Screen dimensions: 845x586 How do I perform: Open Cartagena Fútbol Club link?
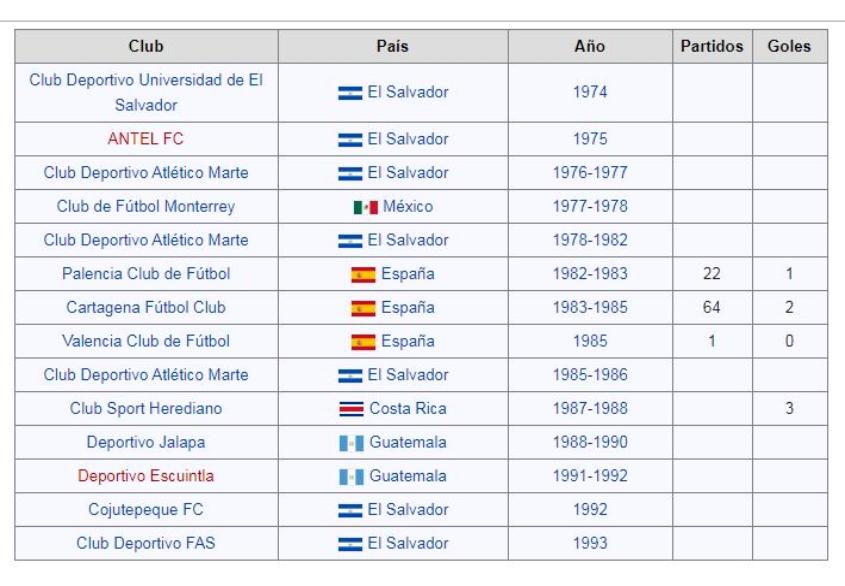(146, 307)
